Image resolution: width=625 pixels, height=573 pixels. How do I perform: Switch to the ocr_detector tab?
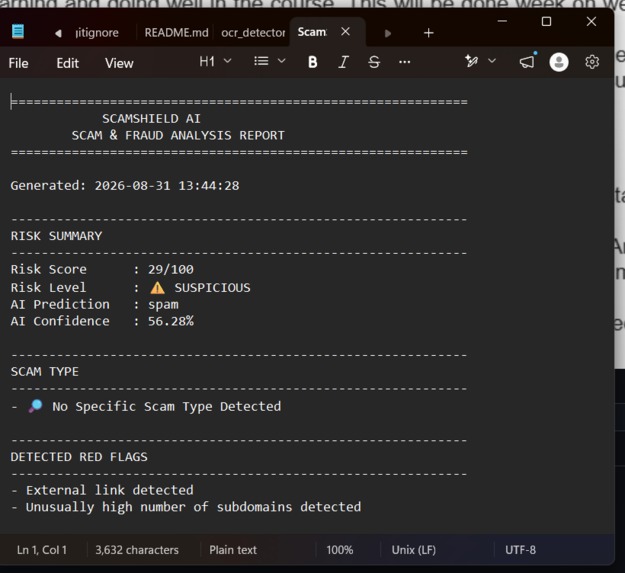[x=253, y=33]
